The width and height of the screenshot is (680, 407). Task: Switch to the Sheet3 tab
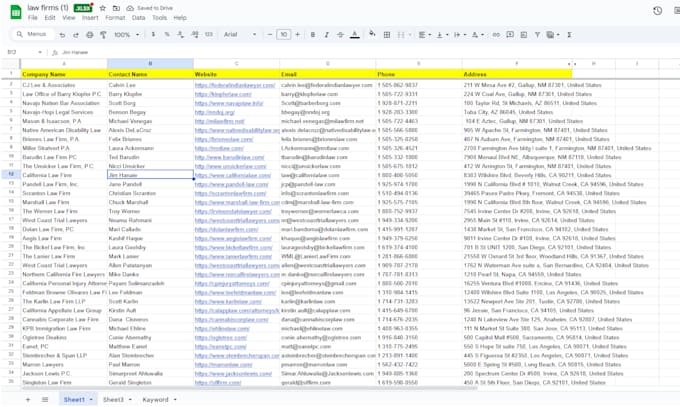click(113, 400)
